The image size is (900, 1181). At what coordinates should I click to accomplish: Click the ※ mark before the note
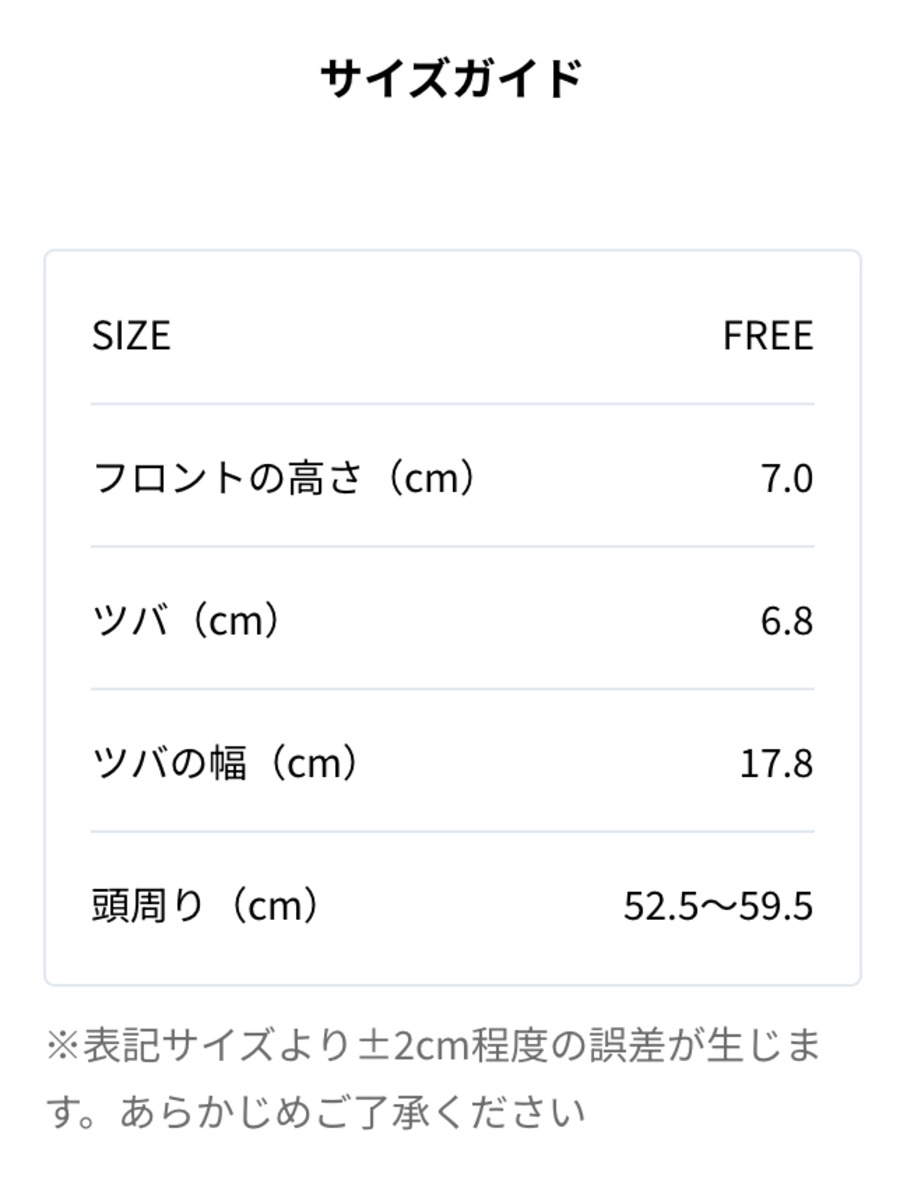63,1047
